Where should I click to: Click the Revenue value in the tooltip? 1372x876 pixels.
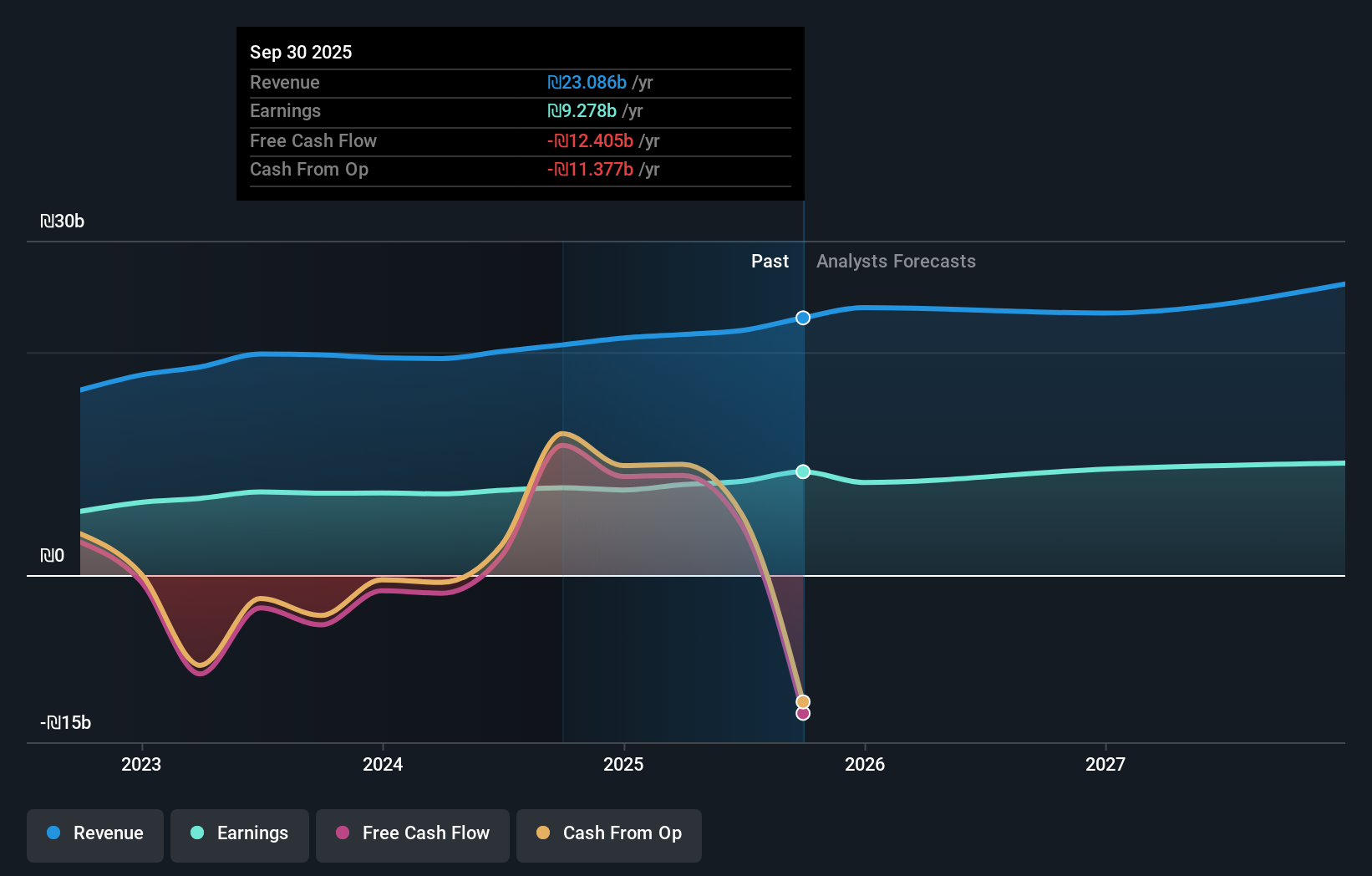point(587,82)
